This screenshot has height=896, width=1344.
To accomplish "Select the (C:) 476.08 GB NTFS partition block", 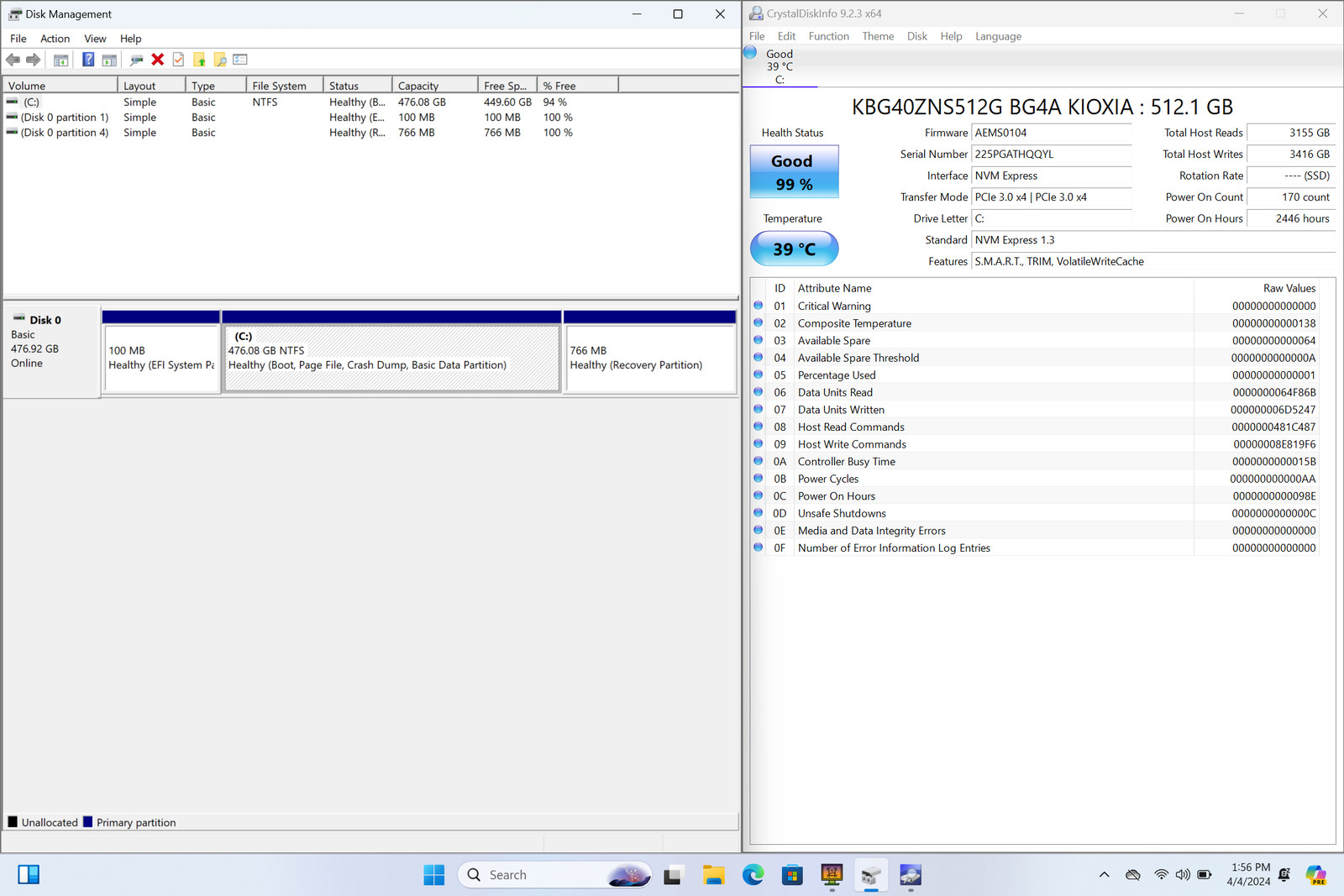I will tap(391, 358).
